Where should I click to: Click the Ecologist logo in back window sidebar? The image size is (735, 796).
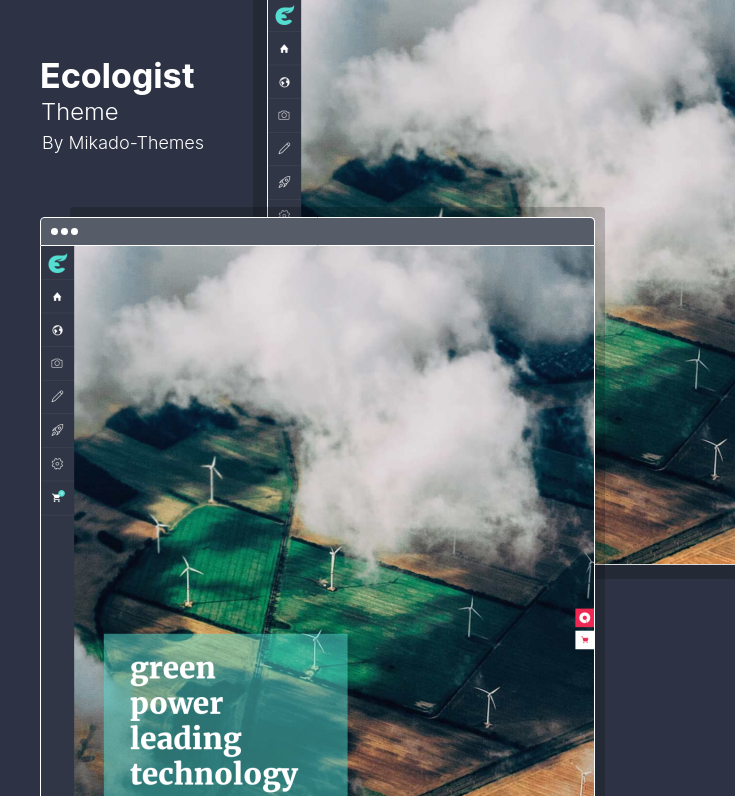point(284,15)
